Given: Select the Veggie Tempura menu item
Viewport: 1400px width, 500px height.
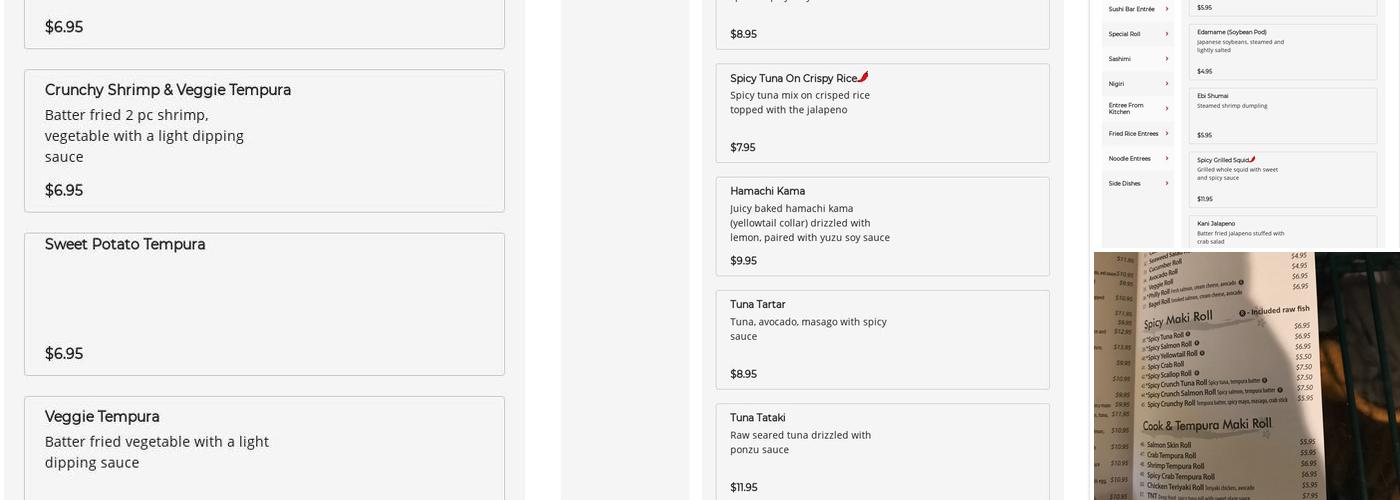Looking at the screenshot, I should tap(264, 448).
